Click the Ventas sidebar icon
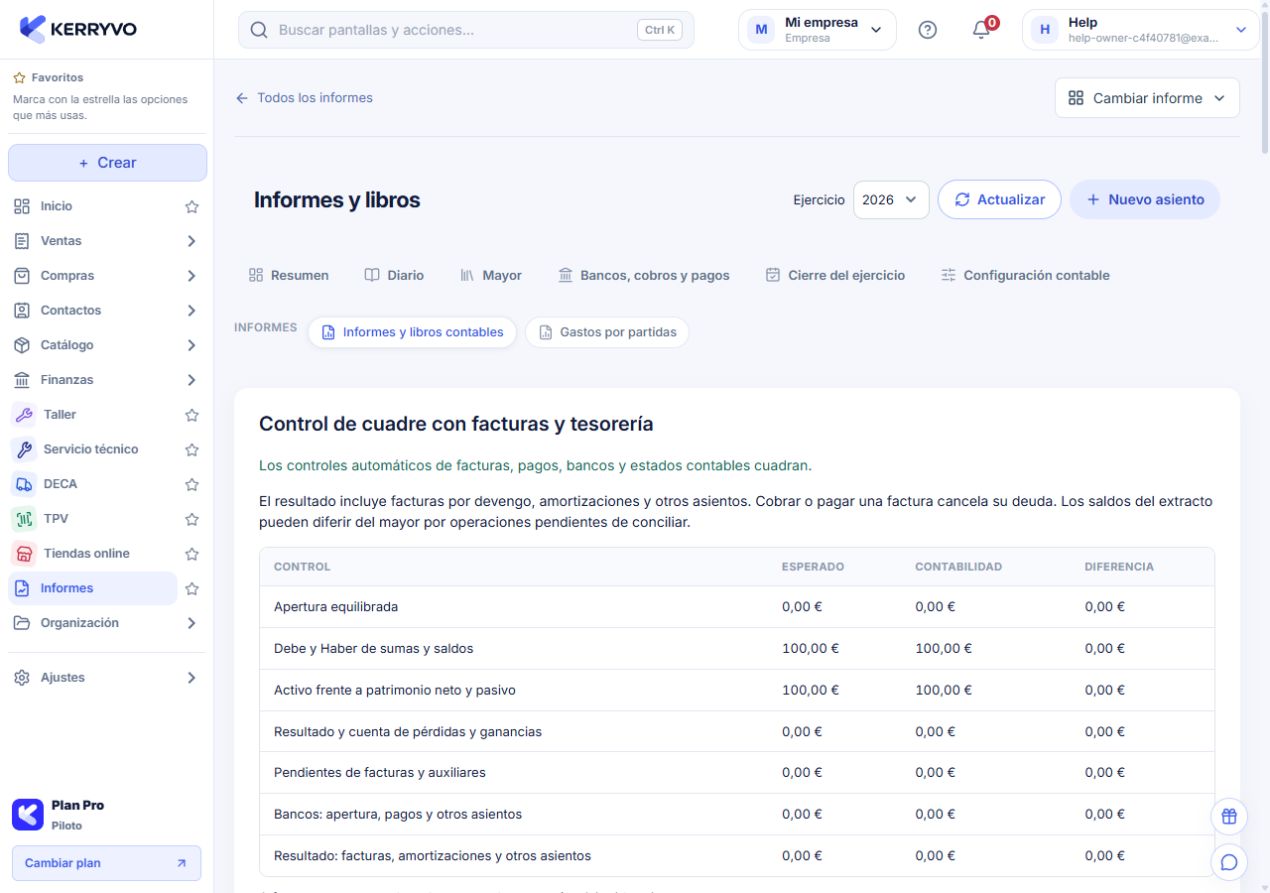 (x=22, y=241)
